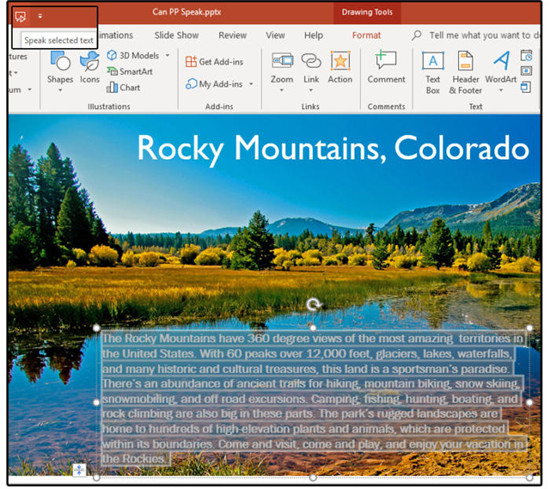Expand the My Add-ins dropdown arrow
The width and height of the screenshot is (550, 489).
[x=251, y=84]
